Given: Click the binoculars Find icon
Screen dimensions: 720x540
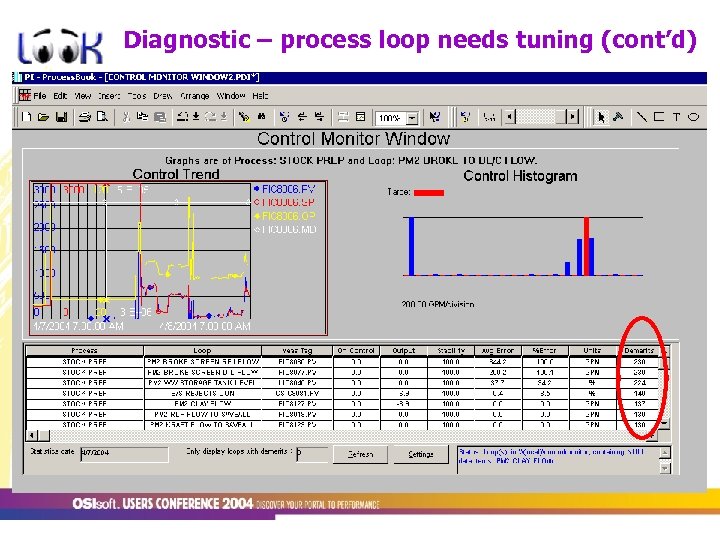Looking at the screenshot, I should tap(262, 117).
